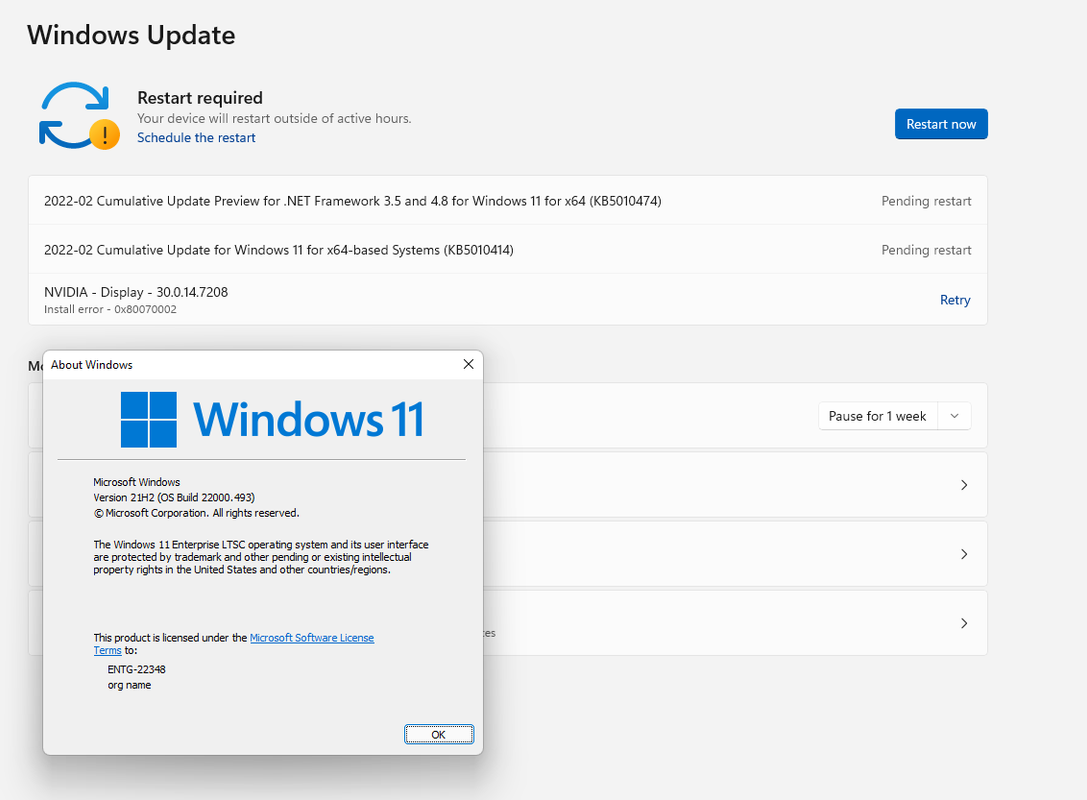
Task: Click the Restart required heading
Action: 200,98
